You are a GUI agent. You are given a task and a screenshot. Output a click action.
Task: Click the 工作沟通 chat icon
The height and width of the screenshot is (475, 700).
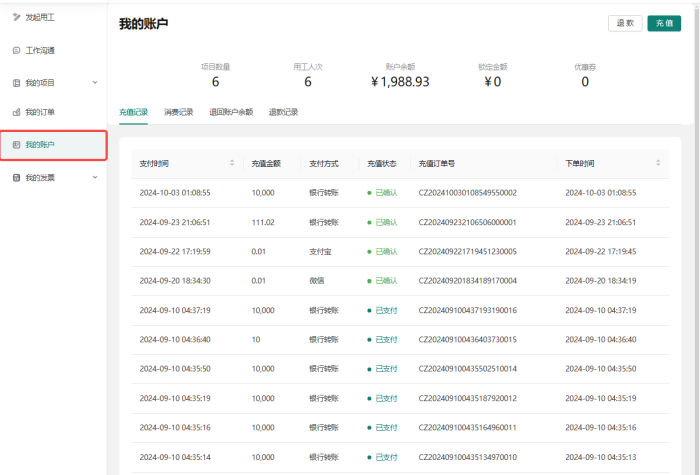[17, 50]
